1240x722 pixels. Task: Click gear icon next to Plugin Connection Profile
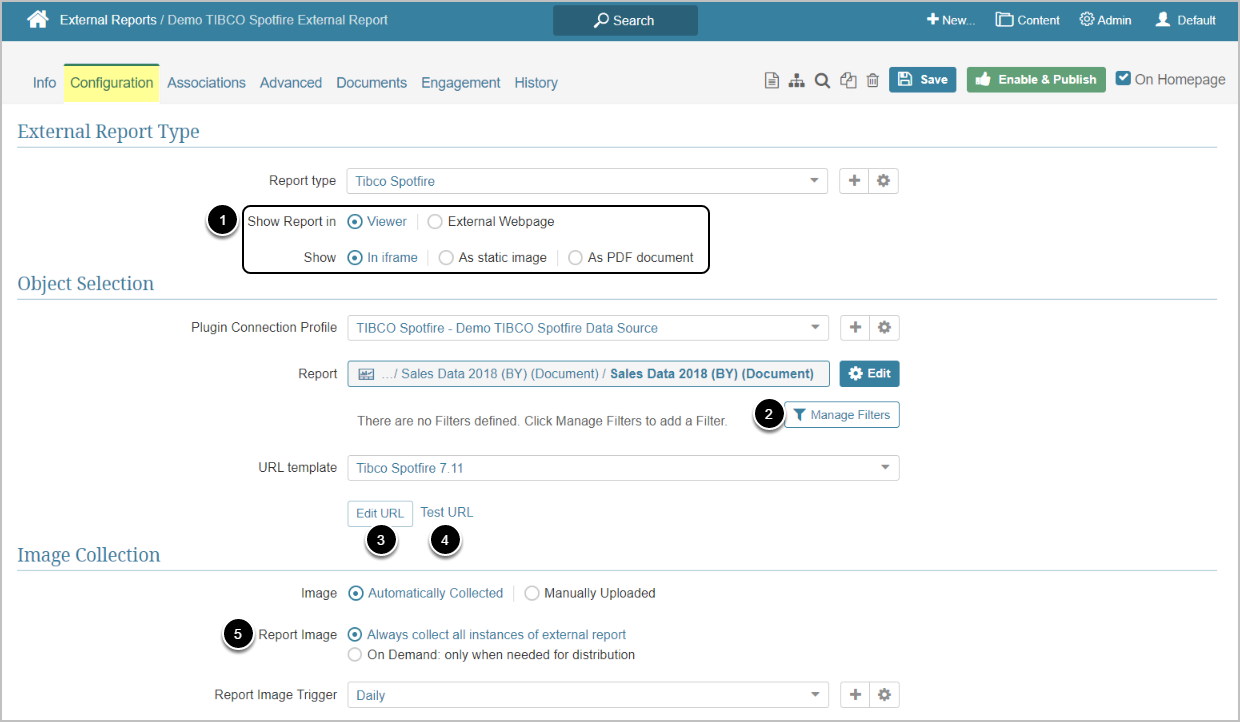tap(883, 327)
